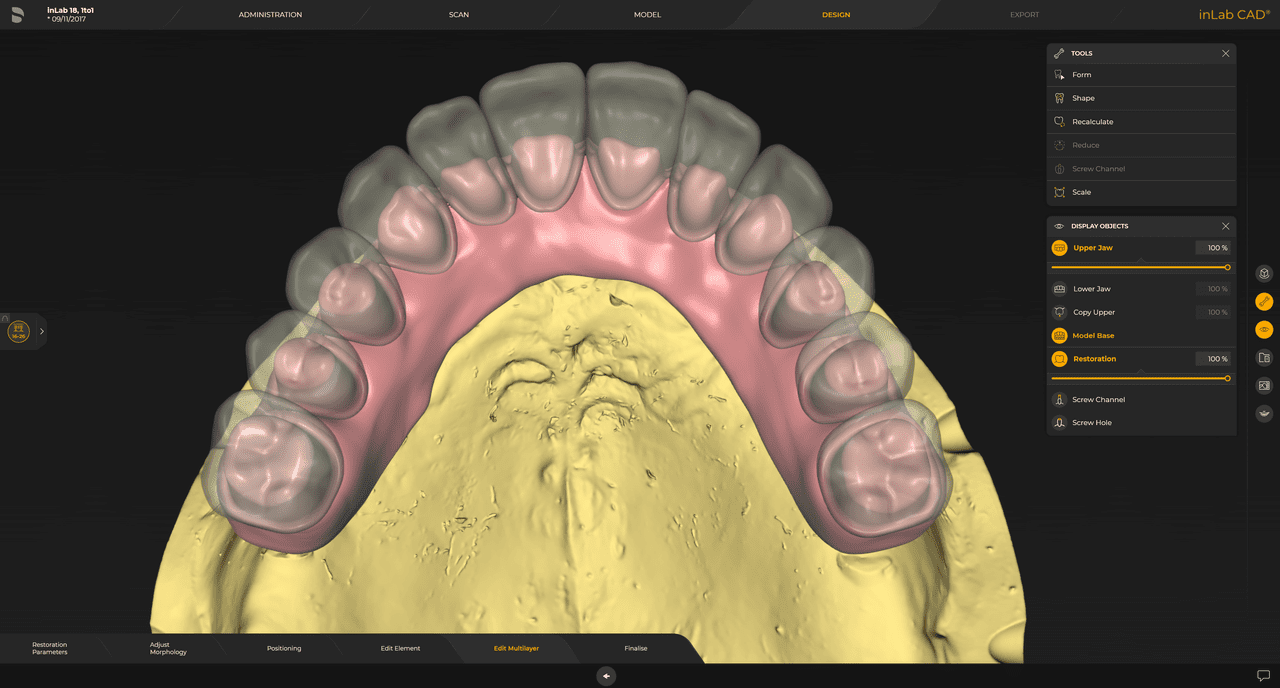
Task: Collapse the Tools panel with its X
Action: 1225,53
